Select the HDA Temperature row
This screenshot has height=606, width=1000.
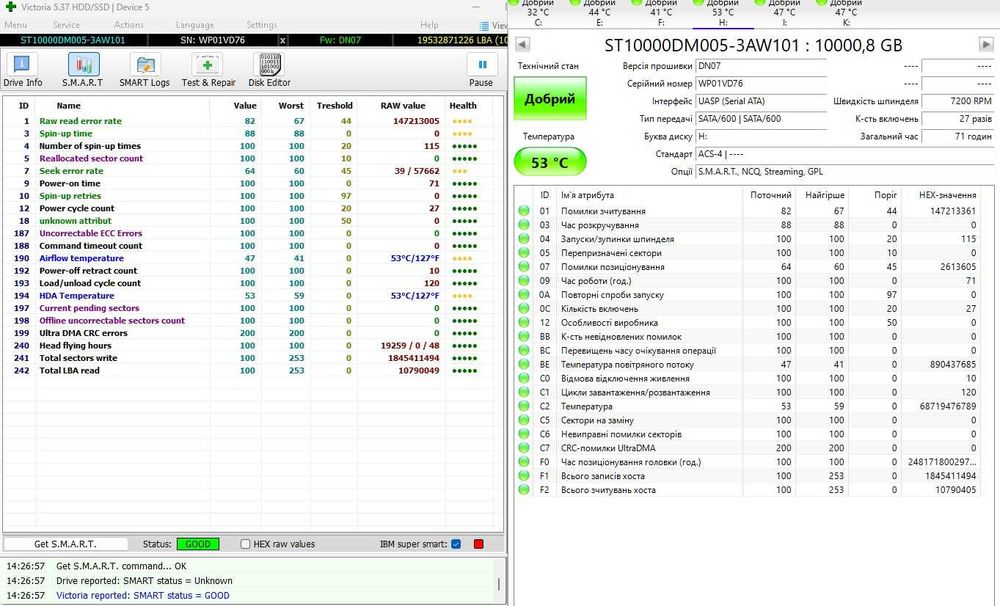[x=249, y=295]
